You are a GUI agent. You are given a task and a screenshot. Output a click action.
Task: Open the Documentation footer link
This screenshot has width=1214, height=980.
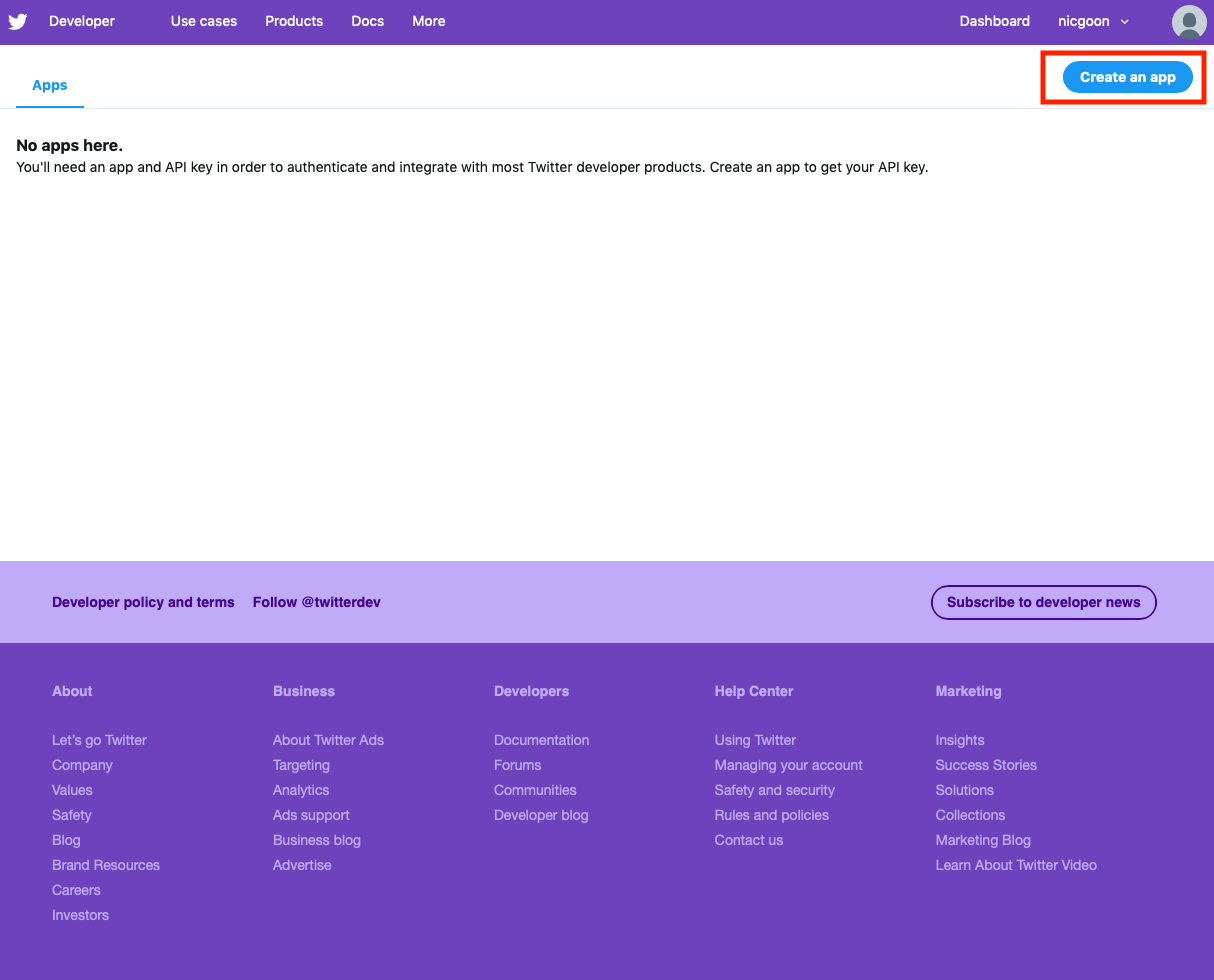click(541, 740)
